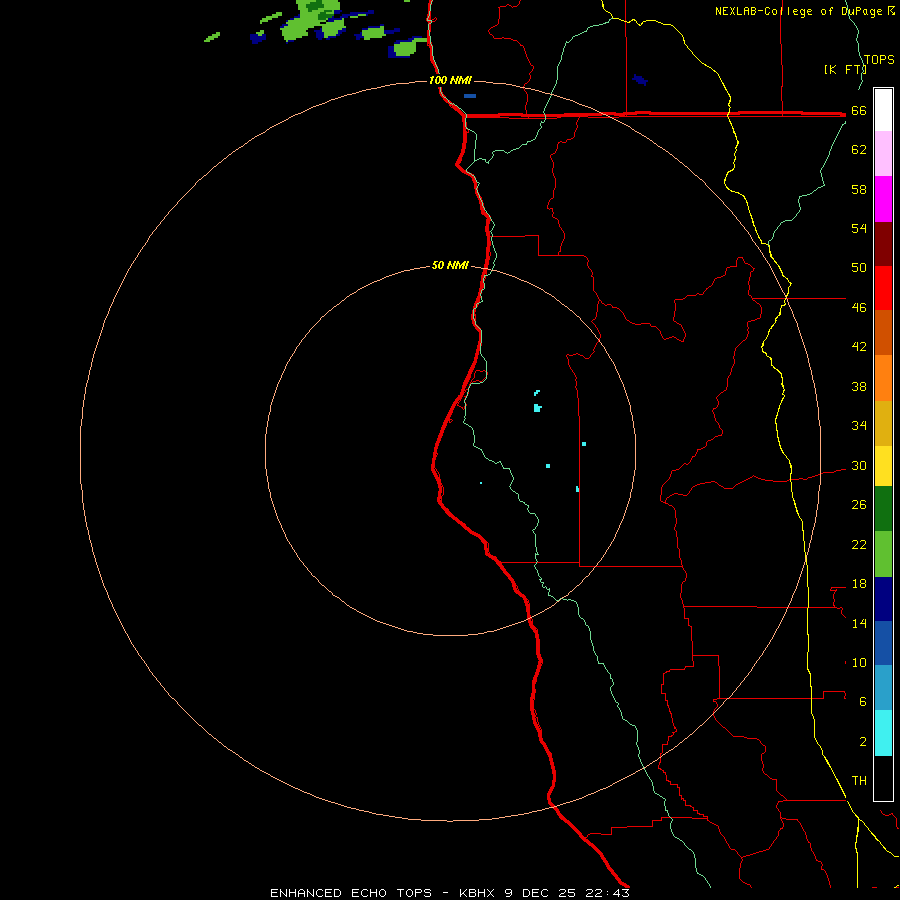
Task: Click the dark blue echo in the northeast corner
Action: (640, 80)
